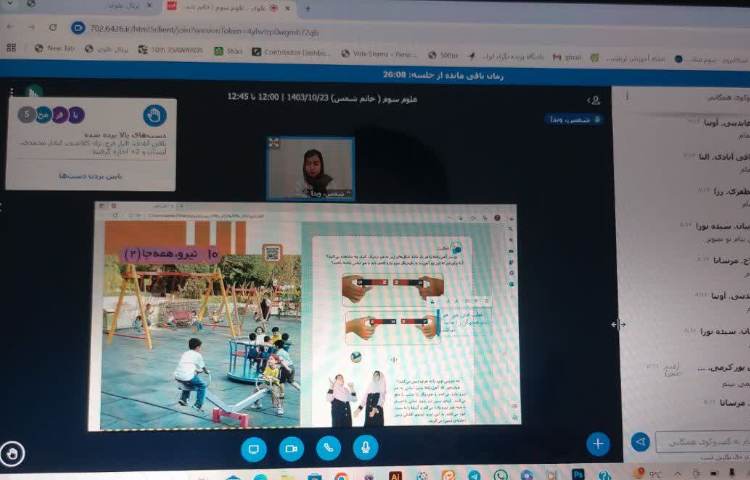Raise hand using the bottom-left hand icon
750x480 pixels.
[12, 454]
